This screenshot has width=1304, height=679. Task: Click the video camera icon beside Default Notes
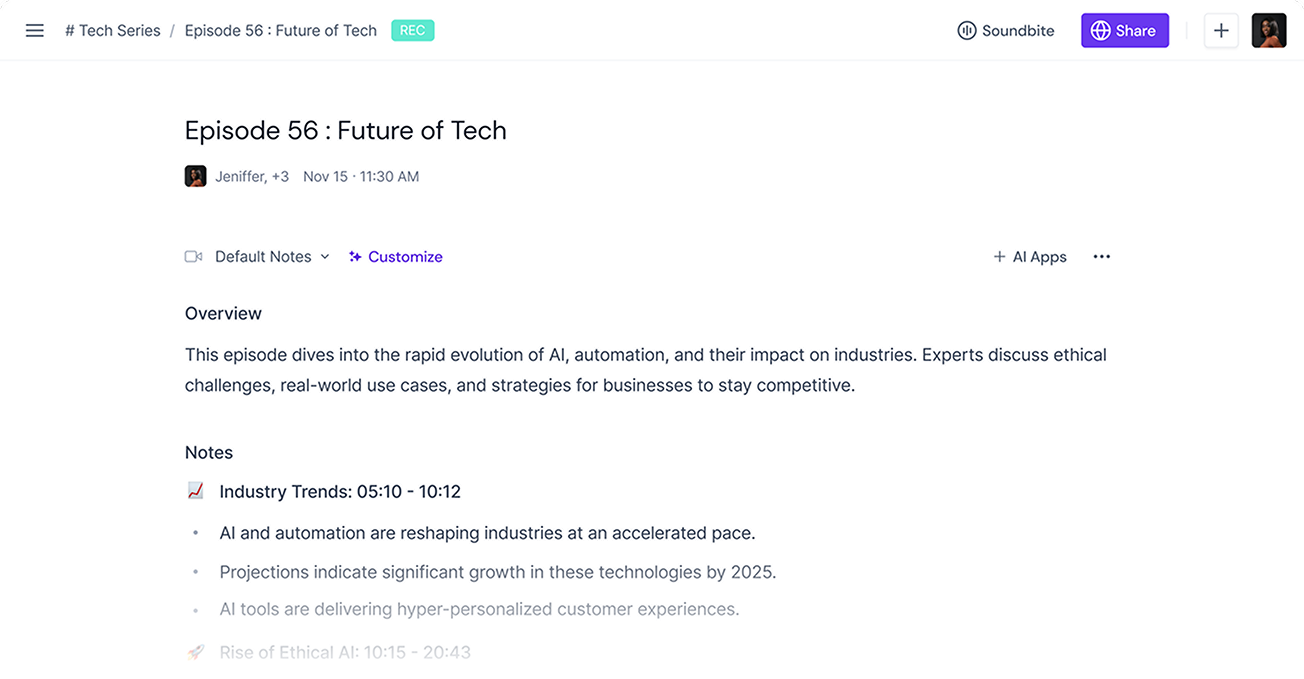click(193, 256)
